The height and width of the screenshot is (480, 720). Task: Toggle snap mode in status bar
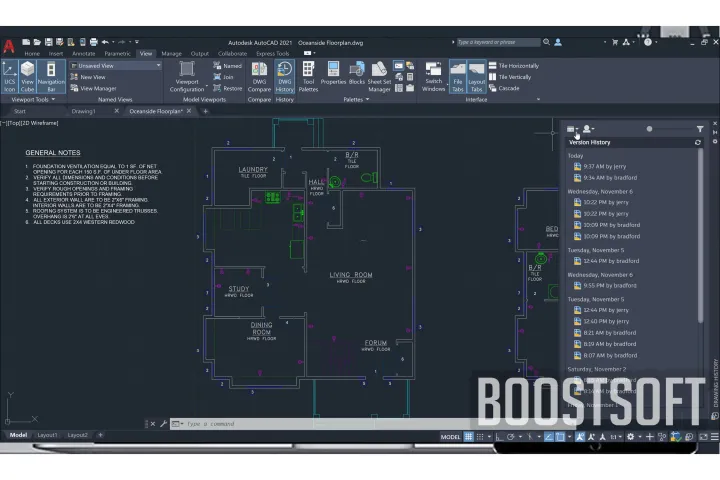pos(480,437)
